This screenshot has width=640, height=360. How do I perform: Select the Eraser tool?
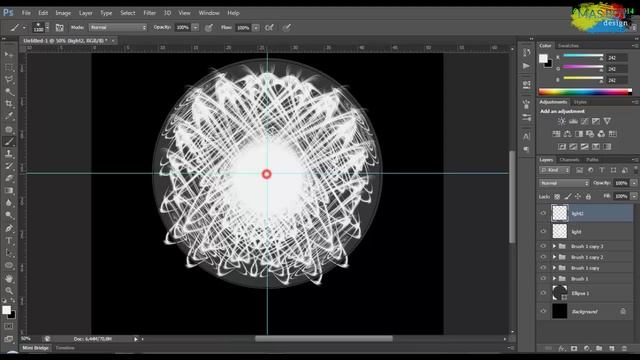pyautogui.click(x=9, y=178)
